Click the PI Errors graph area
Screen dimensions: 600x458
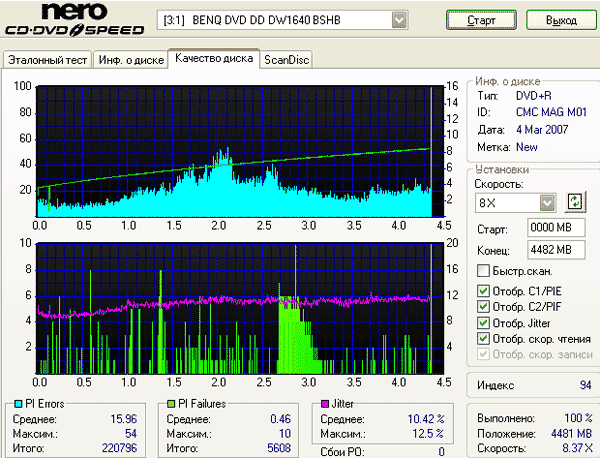click(240, 152)
